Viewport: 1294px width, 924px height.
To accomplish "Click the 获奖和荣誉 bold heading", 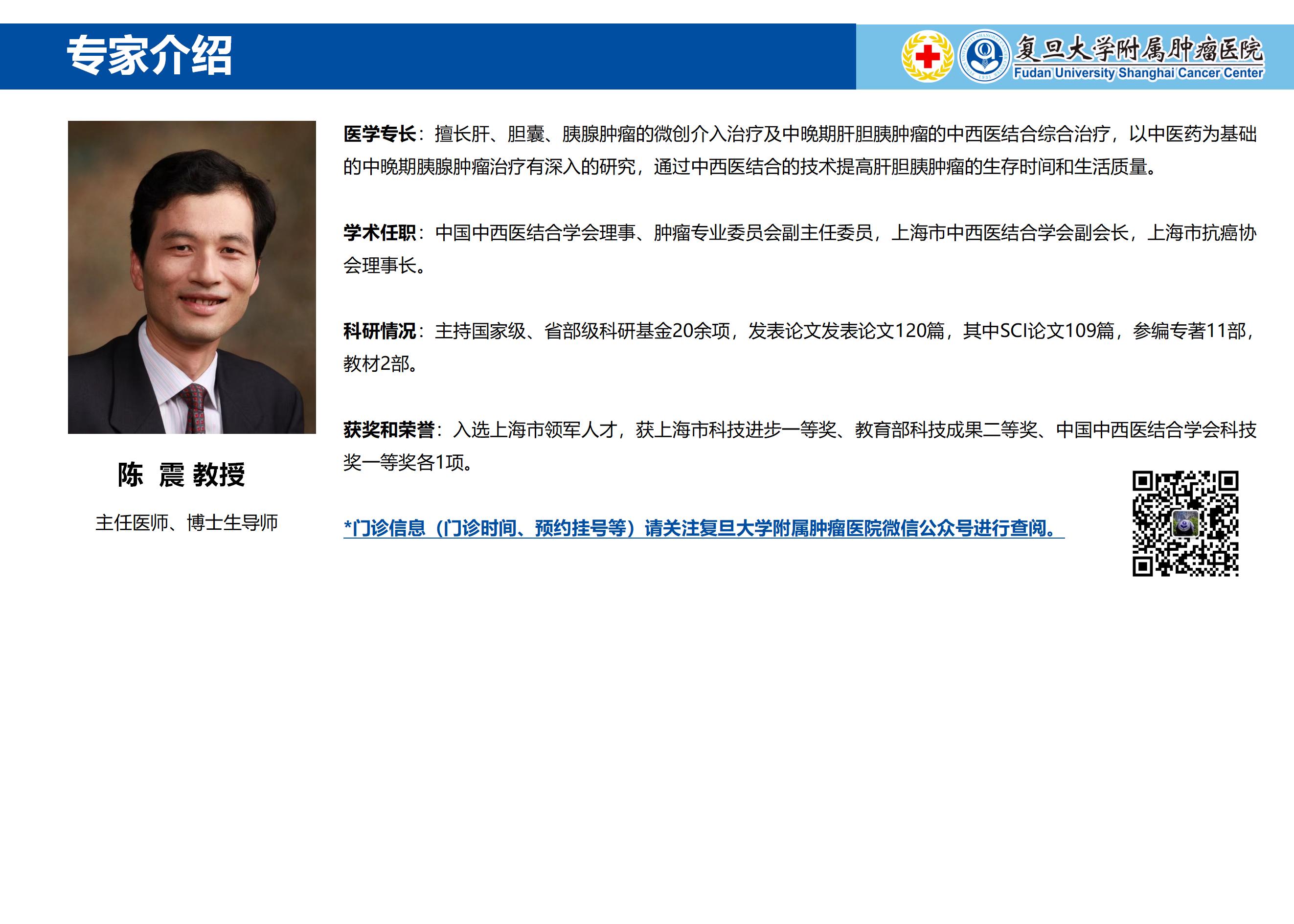I will click(x=388, y=429).
